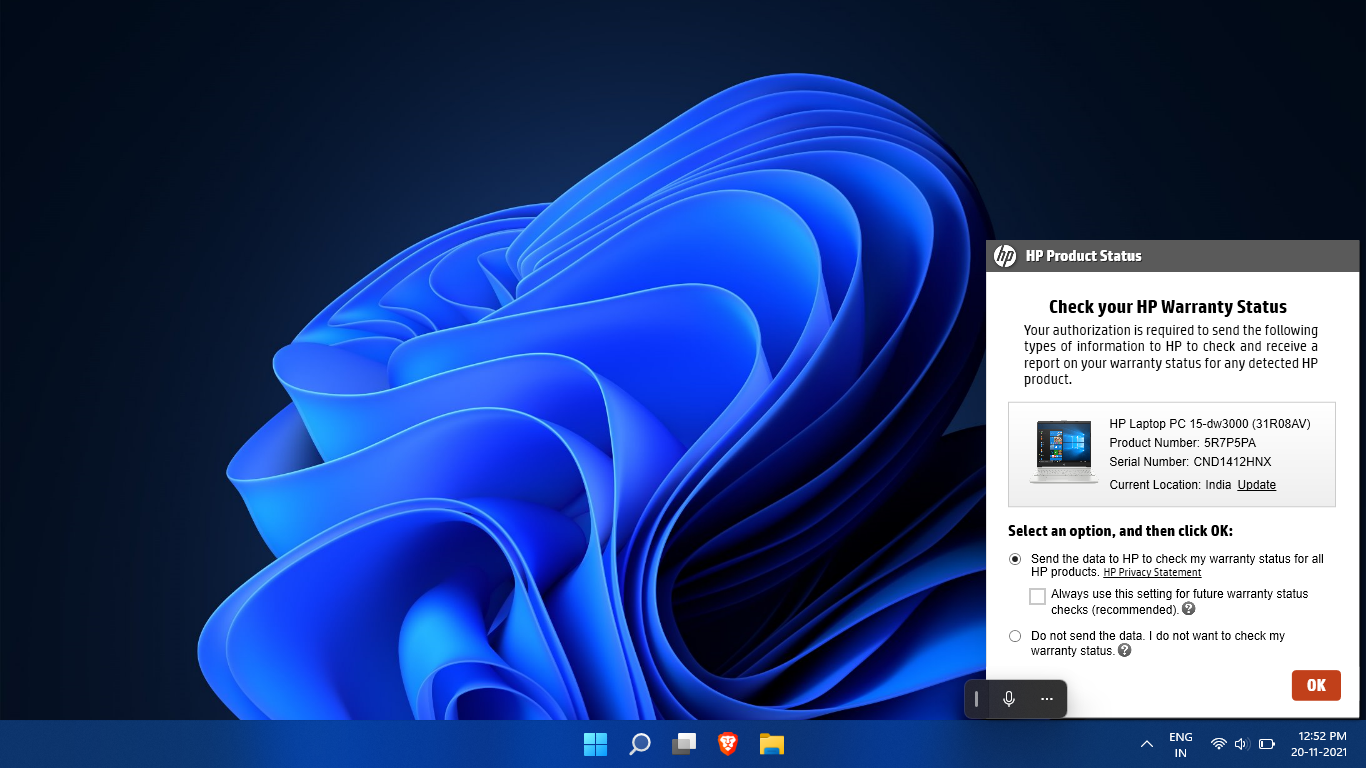
Task: Click the HP laptop product thumbnail
Action: pyautogui.click(x=1063, y=452)
